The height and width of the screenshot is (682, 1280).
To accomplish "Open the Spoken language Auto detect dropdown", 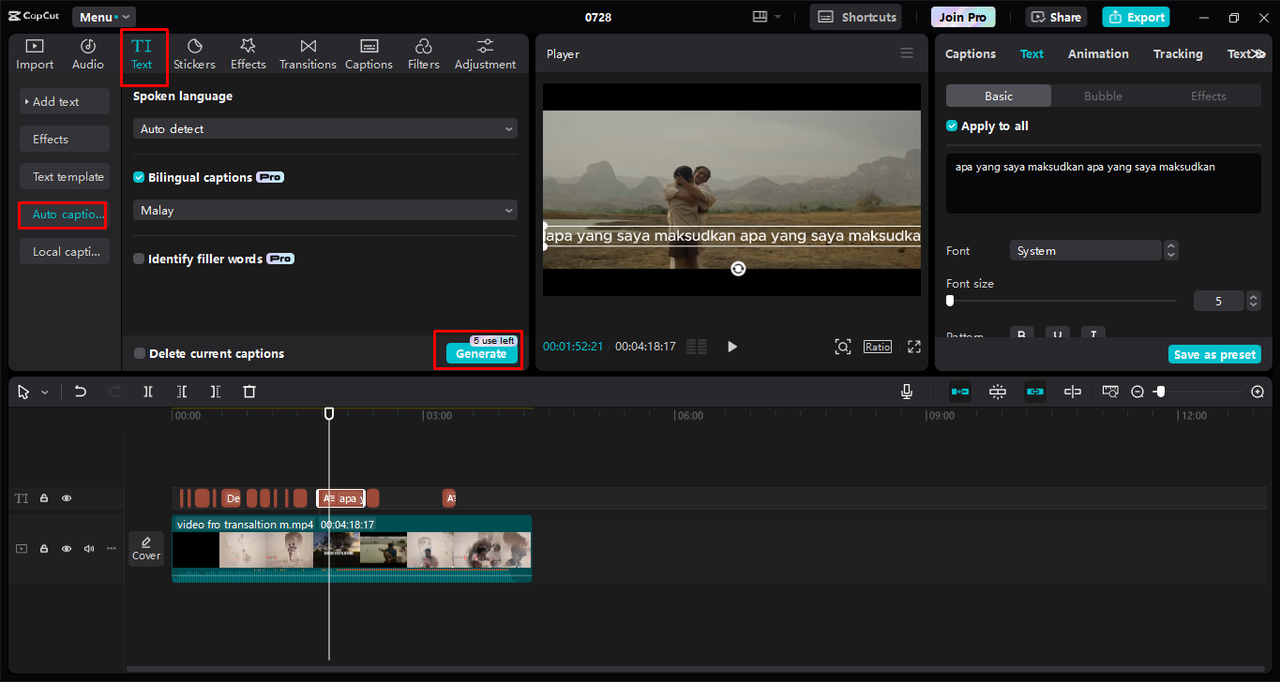I will [x=325, y=129].
